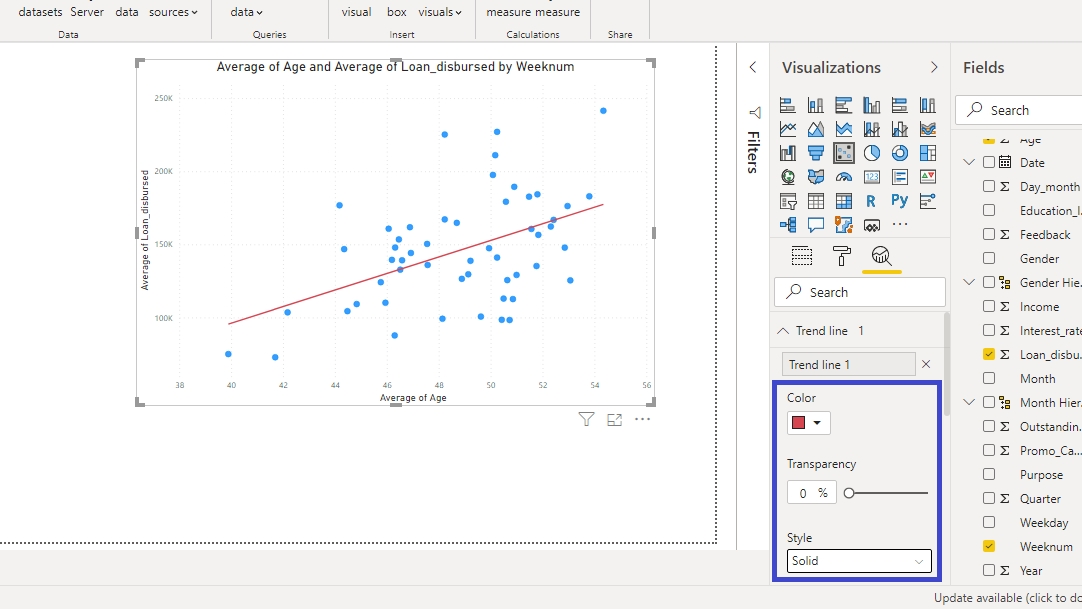Open the chart's More options menu

coord(643,420)
